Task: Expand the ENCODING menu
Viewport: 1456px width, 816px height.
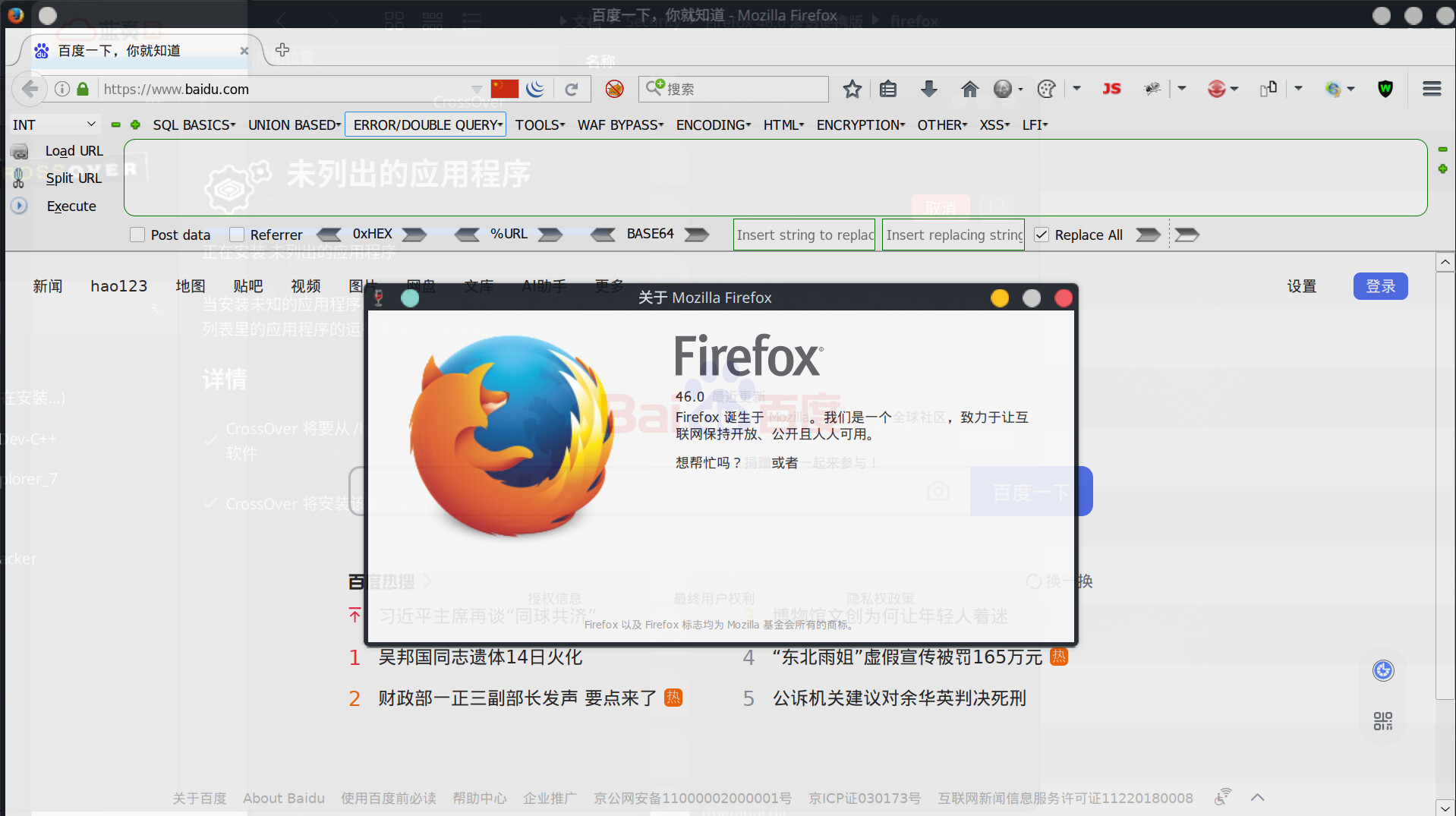Action: pyautogui.click(x=714, y=124)
